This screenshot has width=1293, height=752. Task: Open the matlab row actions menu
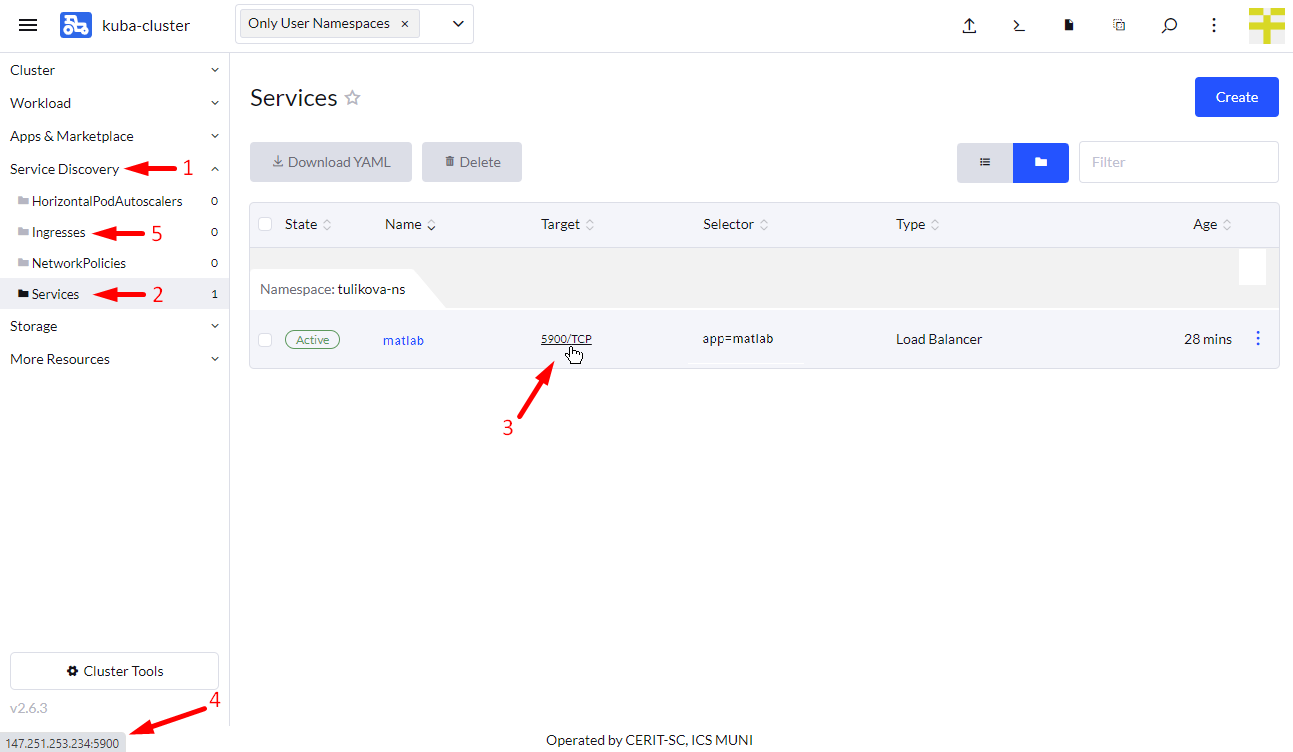coord(1257,339)
